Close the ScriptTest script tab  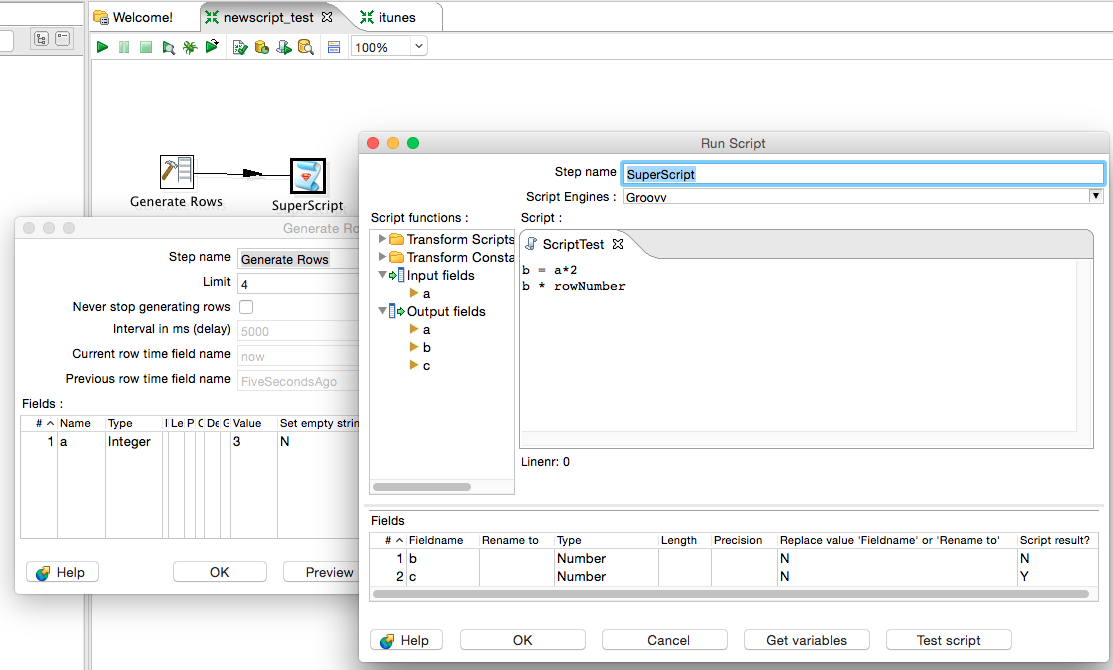tap(618, 243)
